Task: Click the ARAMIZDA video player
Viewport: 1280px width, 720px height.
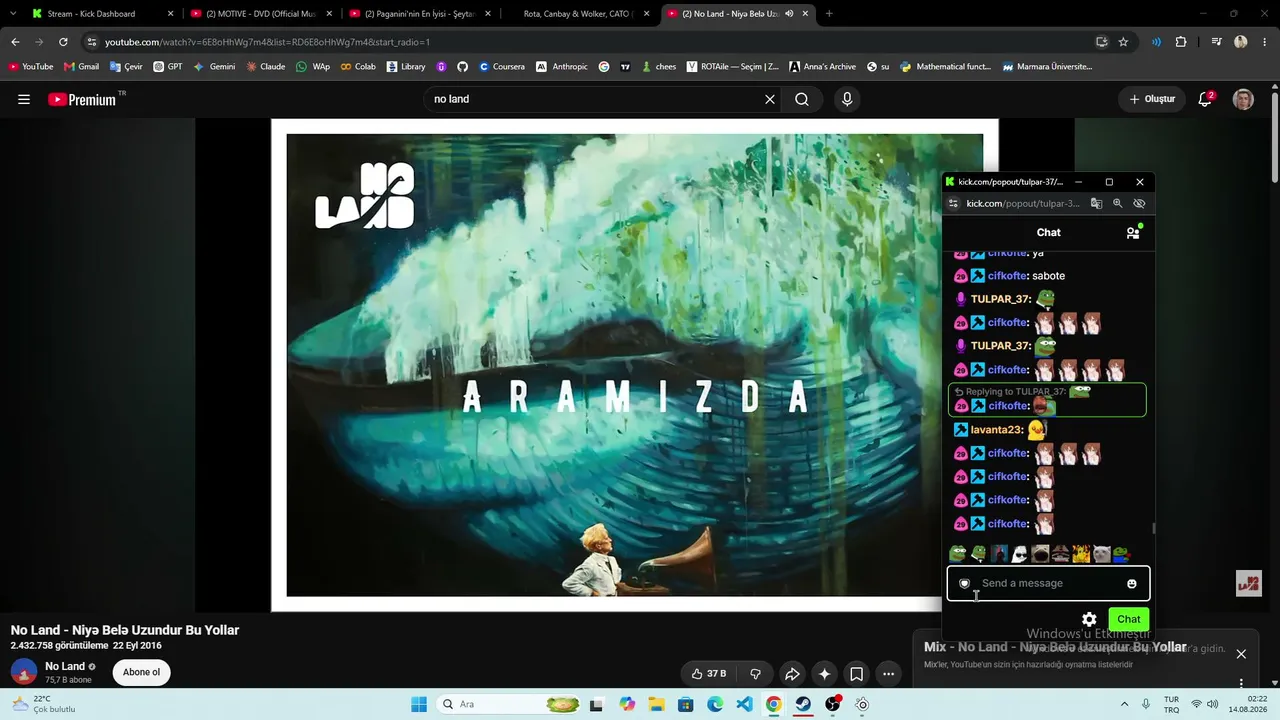Action: [635, 365]
